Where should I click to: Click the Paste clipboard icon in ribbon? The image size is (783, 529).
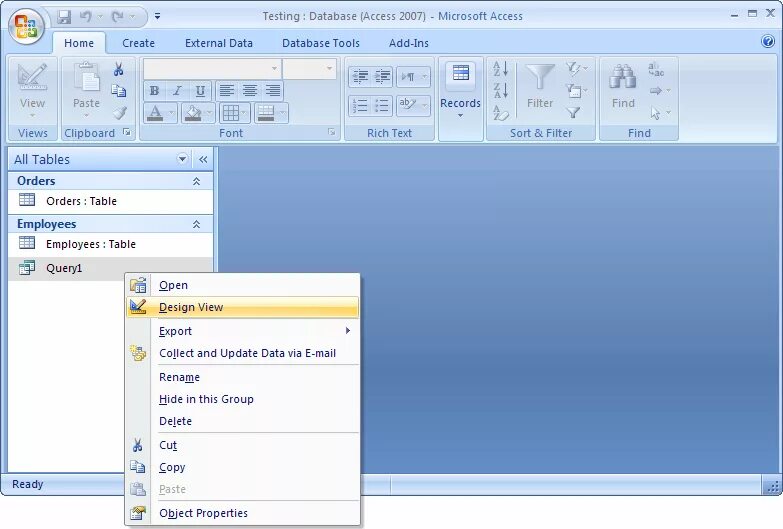click(x=86, y=76)
